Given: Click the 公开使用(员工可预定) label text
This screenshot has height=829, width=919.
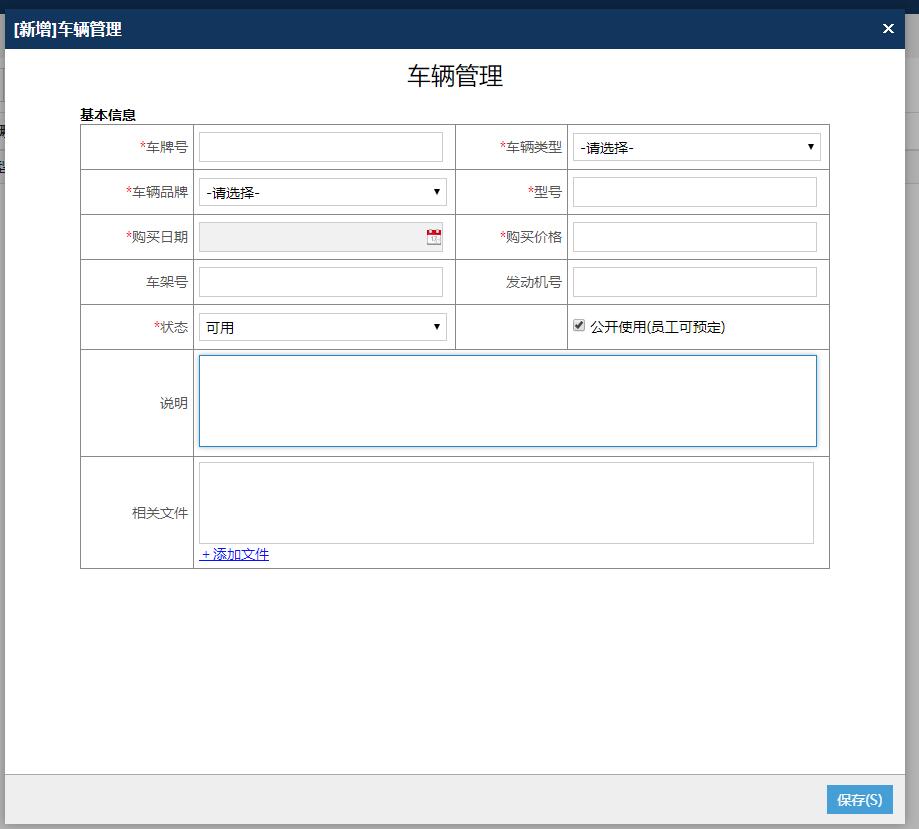Looking at the screenshot, I should (658, 327).
